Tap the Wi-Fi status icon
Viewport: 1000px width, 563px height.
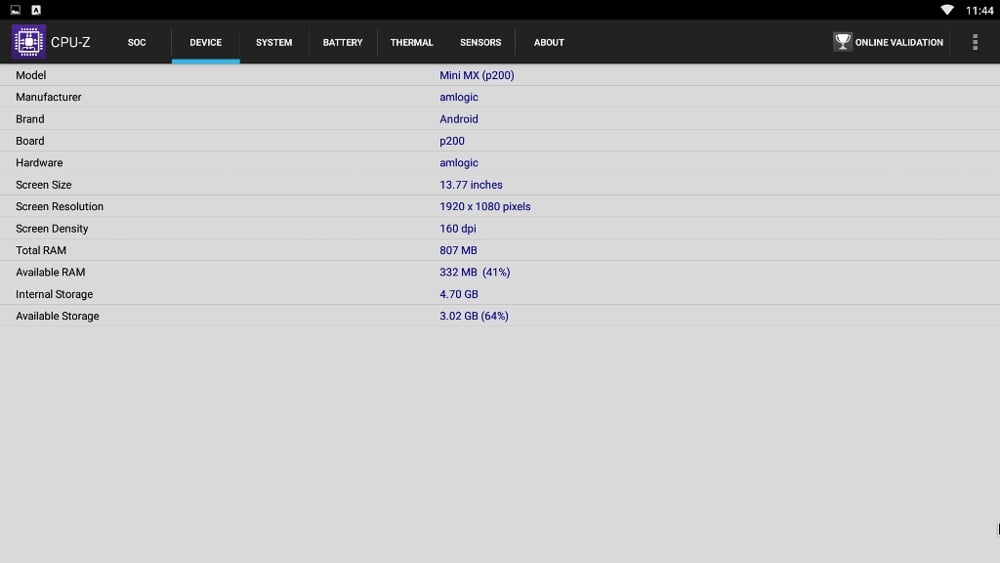pos(946,10)
